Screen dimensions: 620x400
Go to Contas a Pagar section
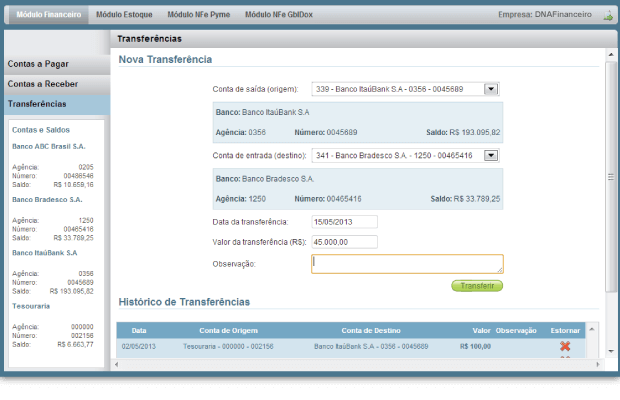[57, 64]
